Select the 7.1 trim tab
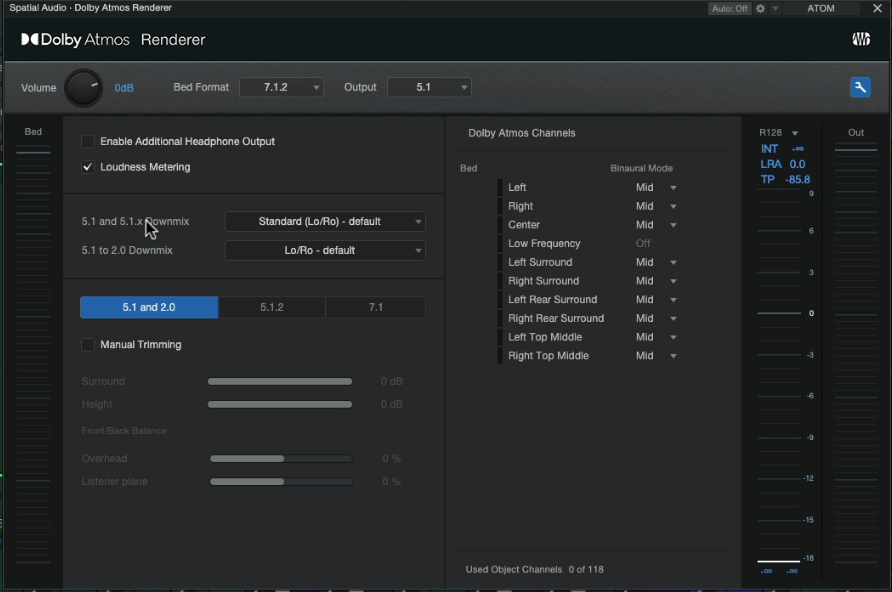This screenshot has width=892, height=592. [x=376, y=308]
